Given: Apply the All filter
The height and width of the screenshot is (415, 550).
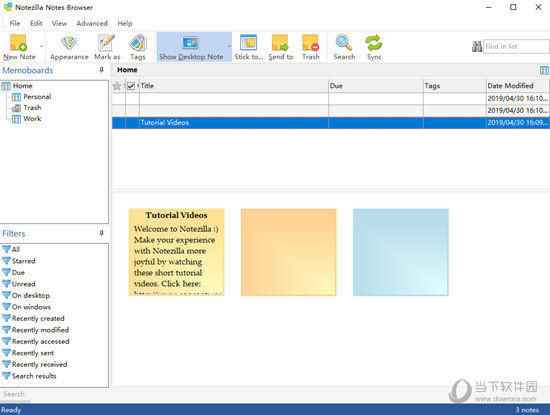Looking at the screenshot, I should tap(16, 249).
